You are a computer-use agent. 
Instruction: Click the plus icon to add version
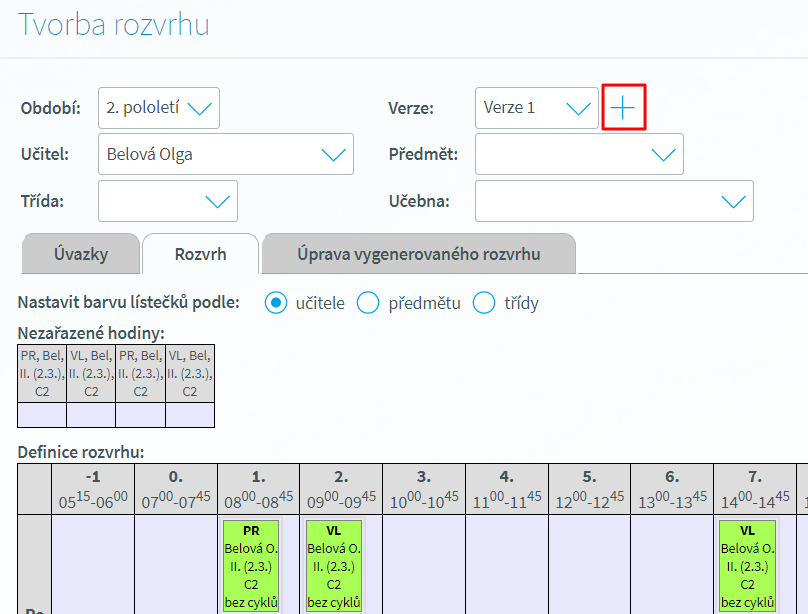(x=623, y=108)
